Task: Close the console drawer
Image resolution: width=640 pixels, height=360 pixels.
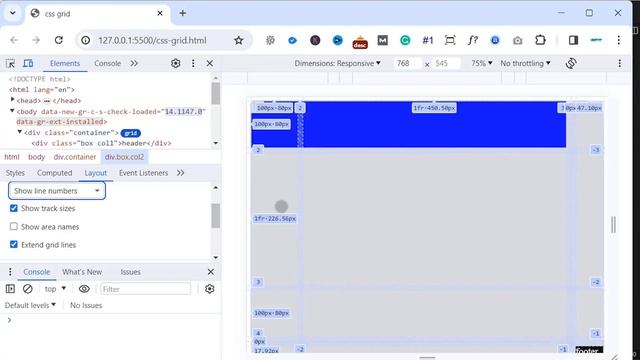Action: (211, 272)
